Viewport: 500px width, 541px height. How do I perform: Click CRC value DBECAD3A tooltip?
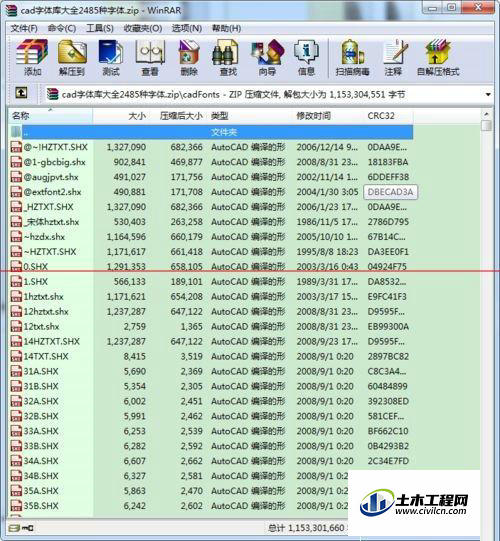(x=390, y=192)
